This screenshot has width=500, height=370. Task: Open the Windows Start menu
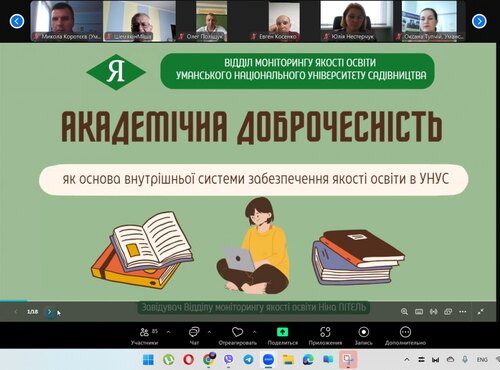[x=148, y=360]
